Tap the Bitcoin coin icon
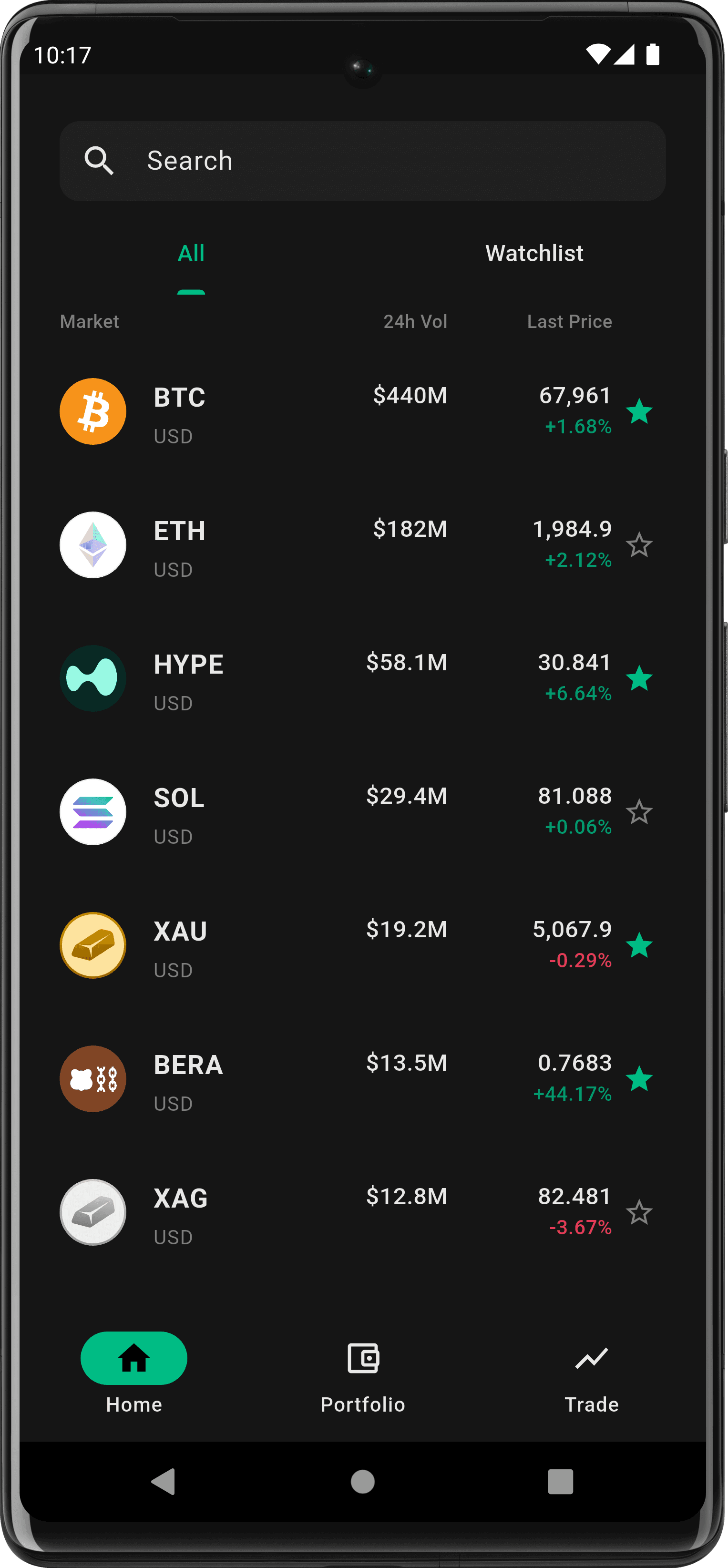Image resolution: width=728 pixels, height=1568 pixels. click(93, 411)
